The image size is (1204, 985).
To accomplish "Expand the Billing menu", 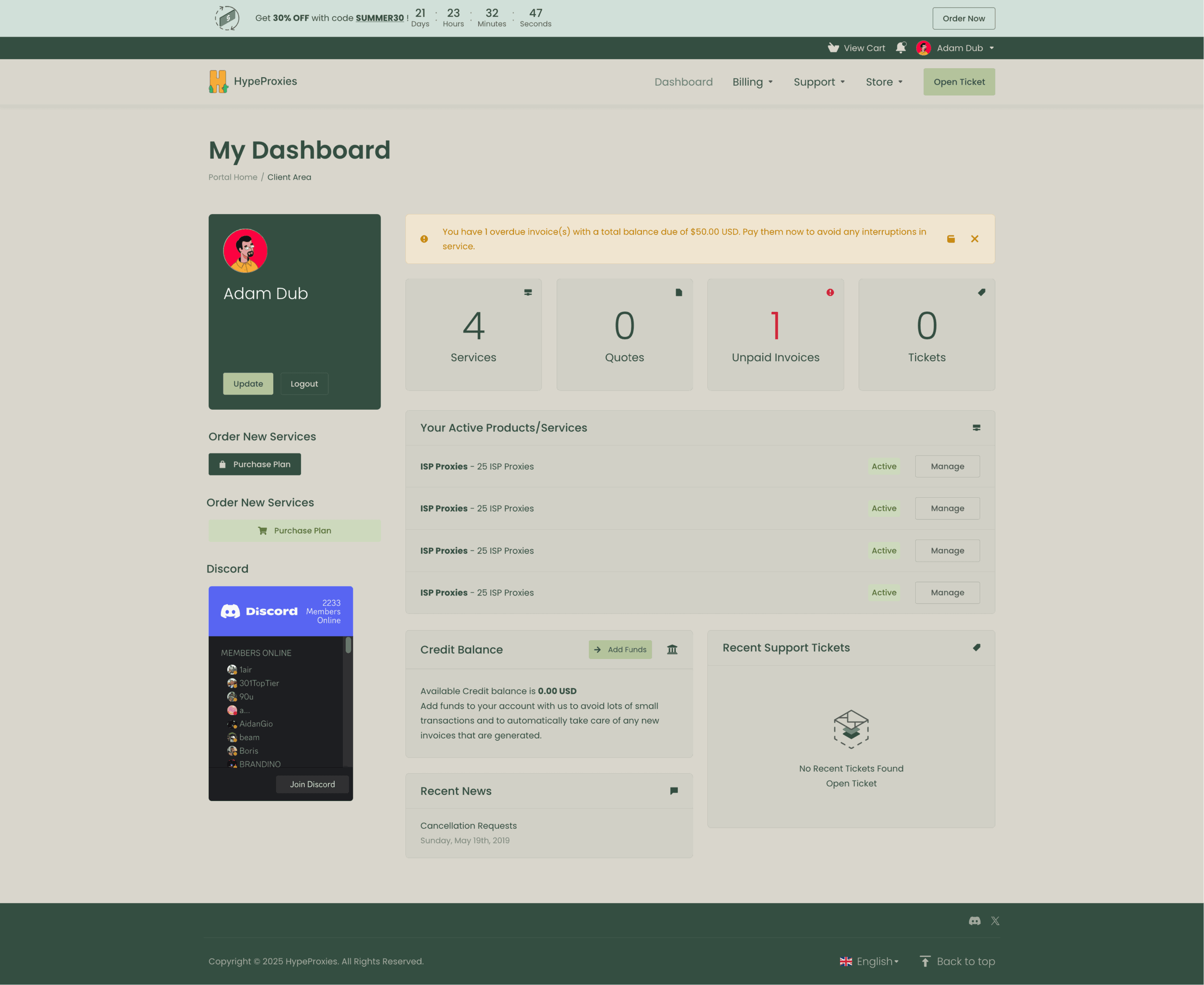I will [753, 82].
